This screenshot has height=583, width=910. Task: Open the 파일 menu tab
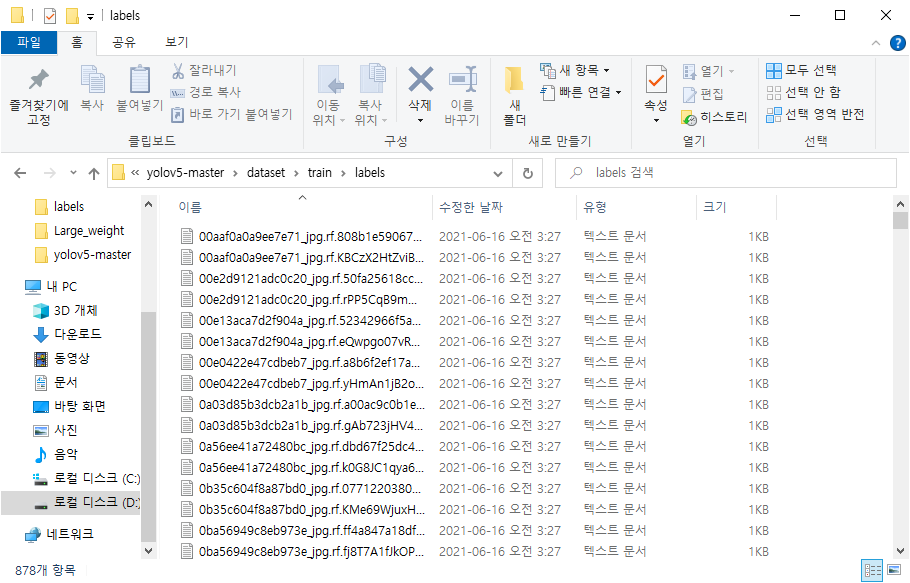point(29,42)
